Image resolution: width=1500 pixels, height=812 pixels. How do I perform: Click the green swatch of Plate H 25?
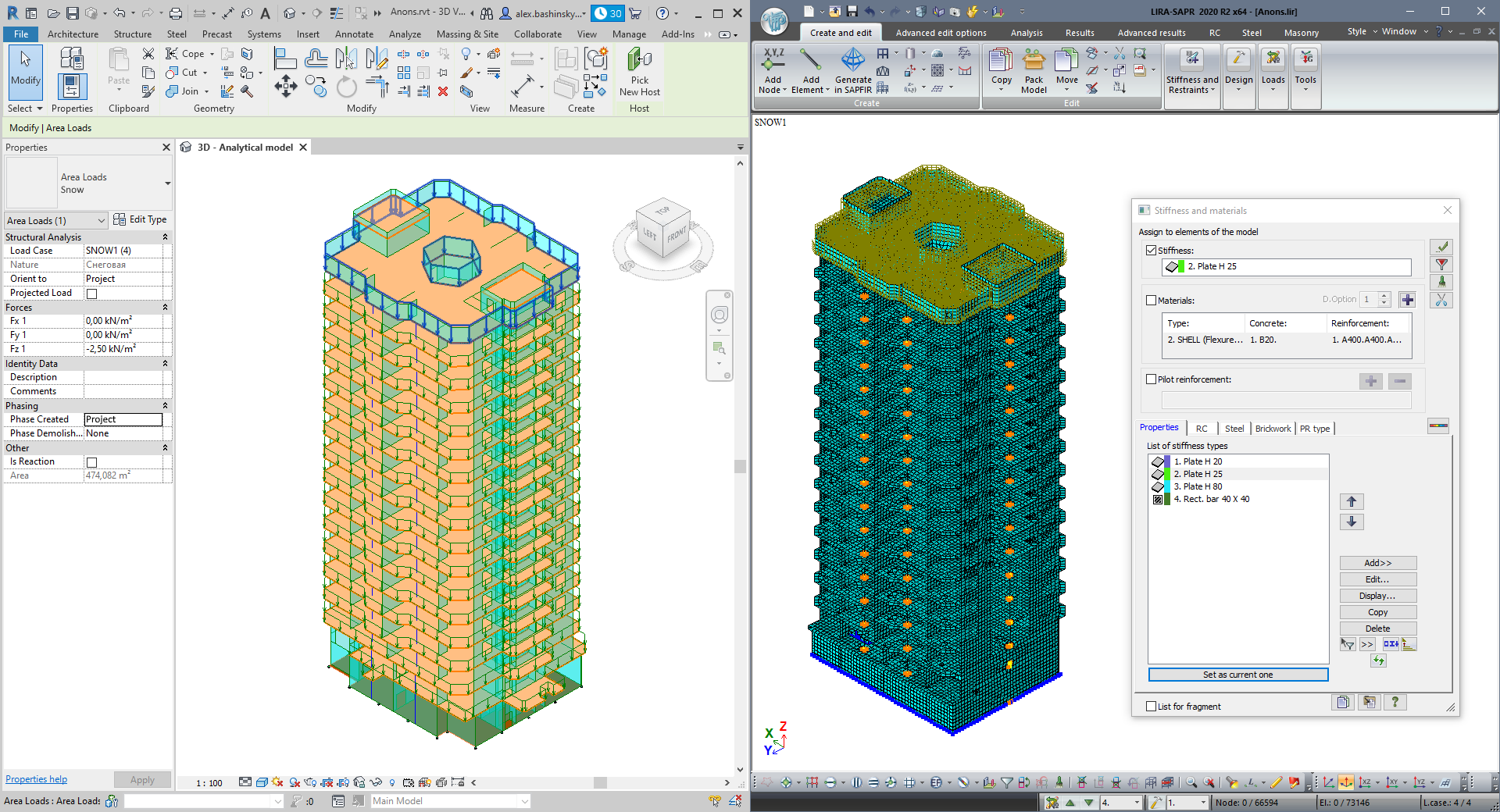(1167, 474)
